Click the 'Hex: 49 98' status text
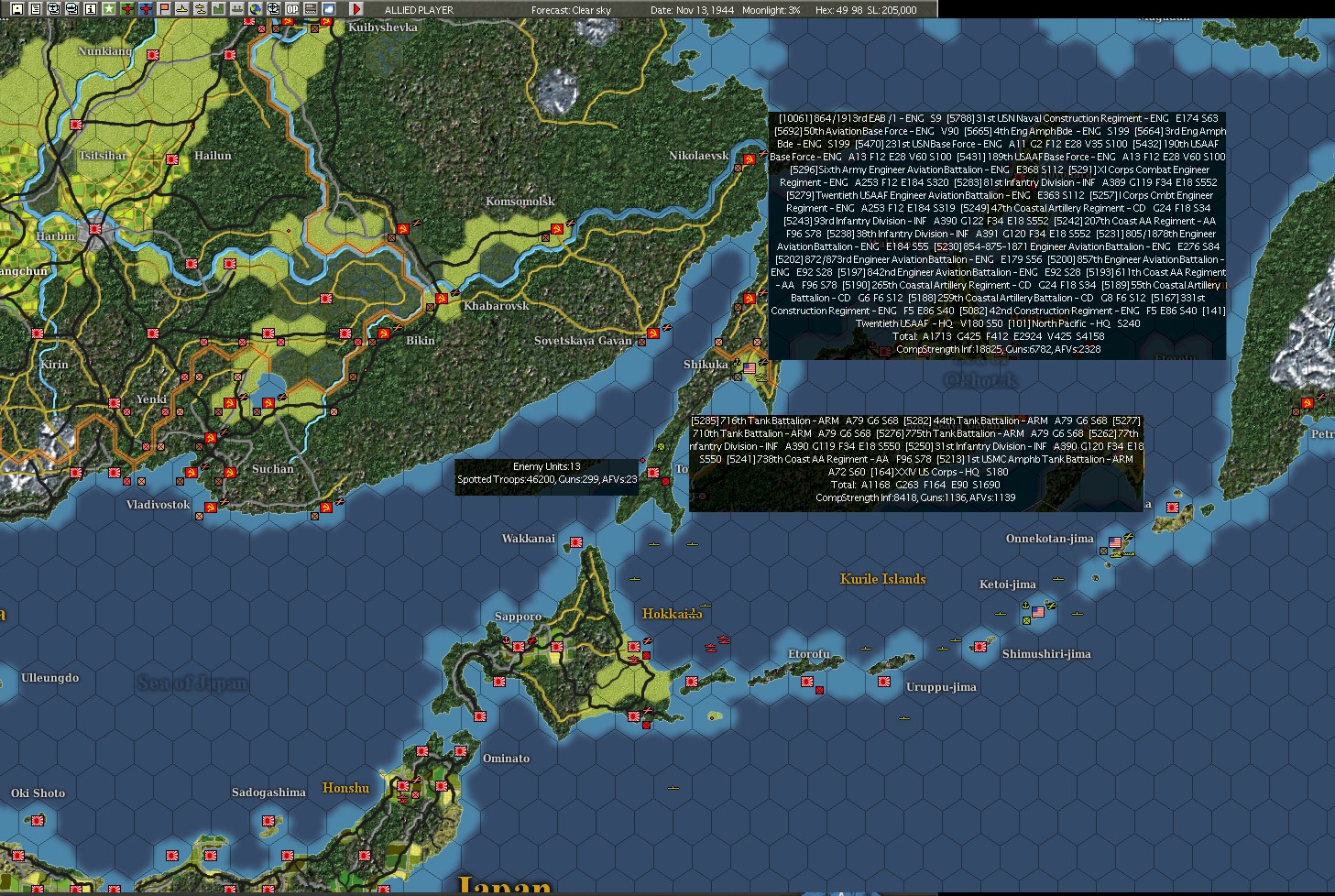1335x896 pixels. coord(838,10)
